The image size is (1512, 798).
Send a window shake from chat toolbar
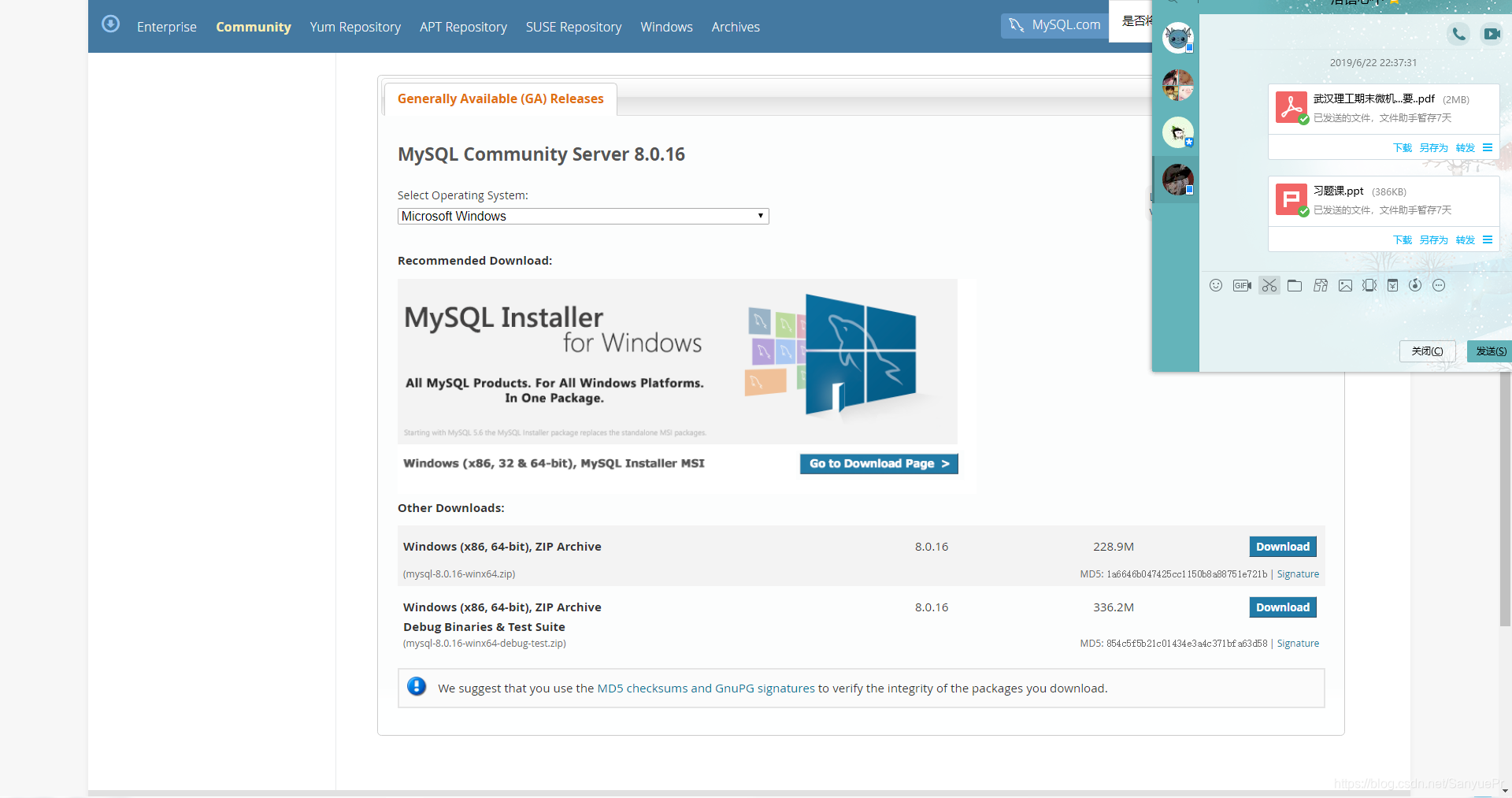tap(1369, 285)
